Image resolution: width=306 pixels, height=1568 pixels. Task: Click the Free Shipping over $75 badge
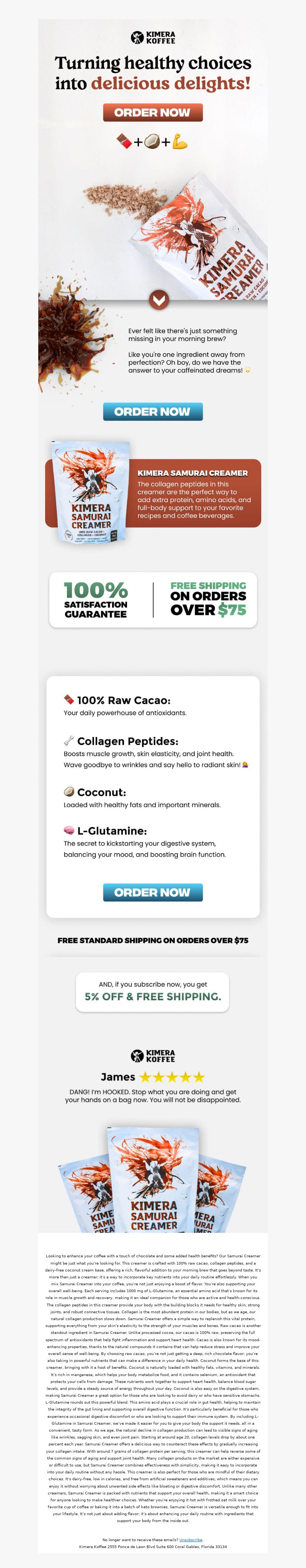[x=208, y=599]
